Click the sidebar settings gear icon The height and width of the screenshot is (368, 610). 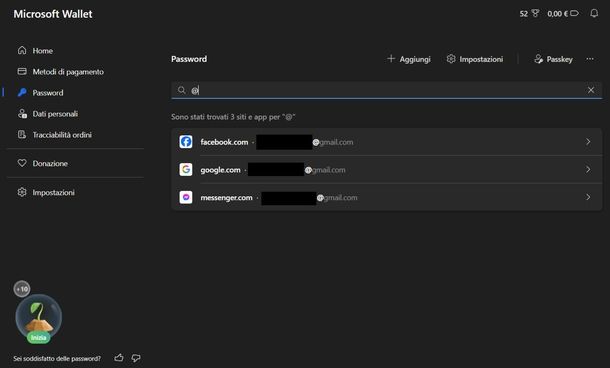[x=22, y=192]
